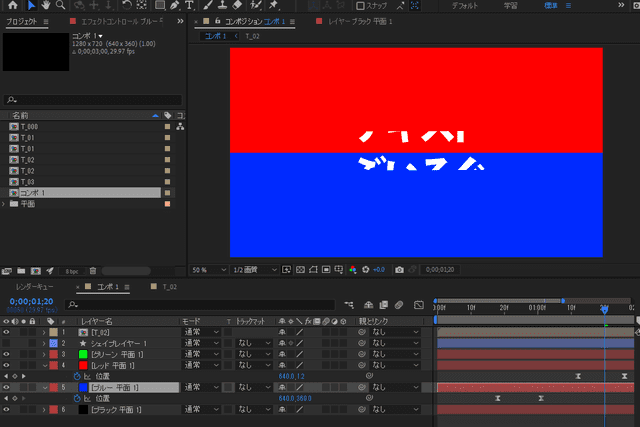Expand the 平面 folder in Project panel
The image size is (640, 427).
4,204
